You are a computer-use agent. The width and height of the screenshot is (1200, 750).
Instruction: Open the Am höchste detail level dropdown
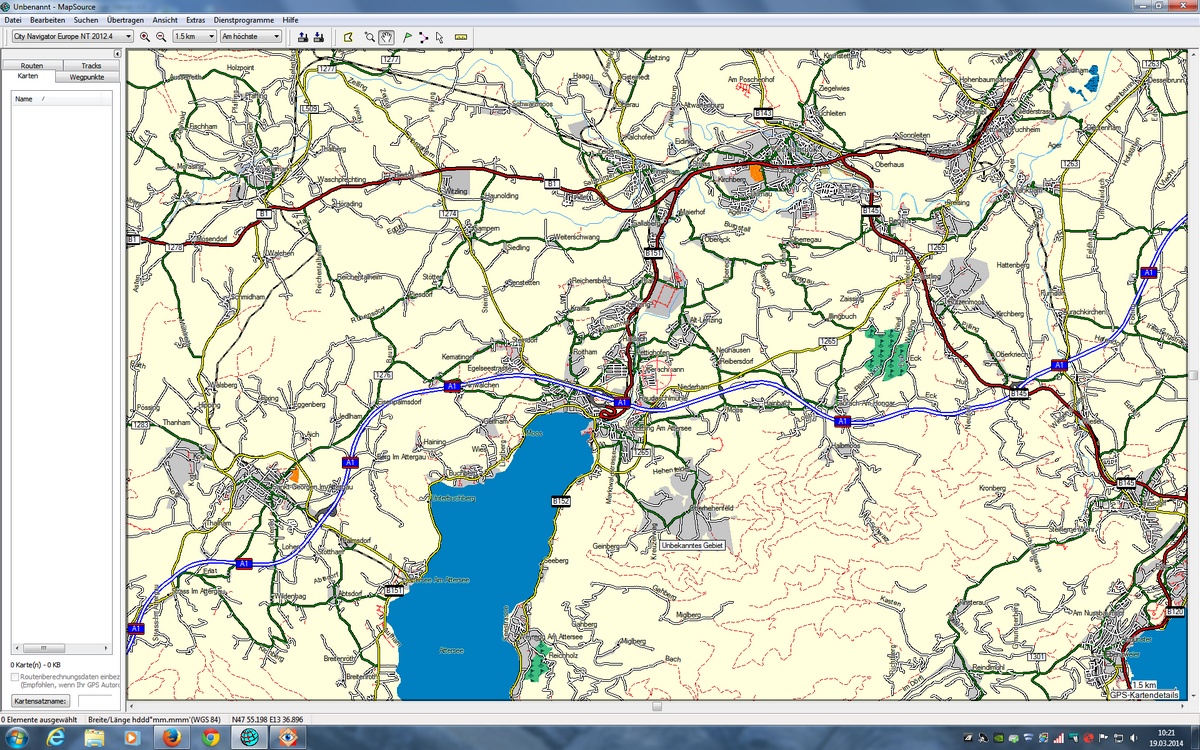tap(276, 36)
